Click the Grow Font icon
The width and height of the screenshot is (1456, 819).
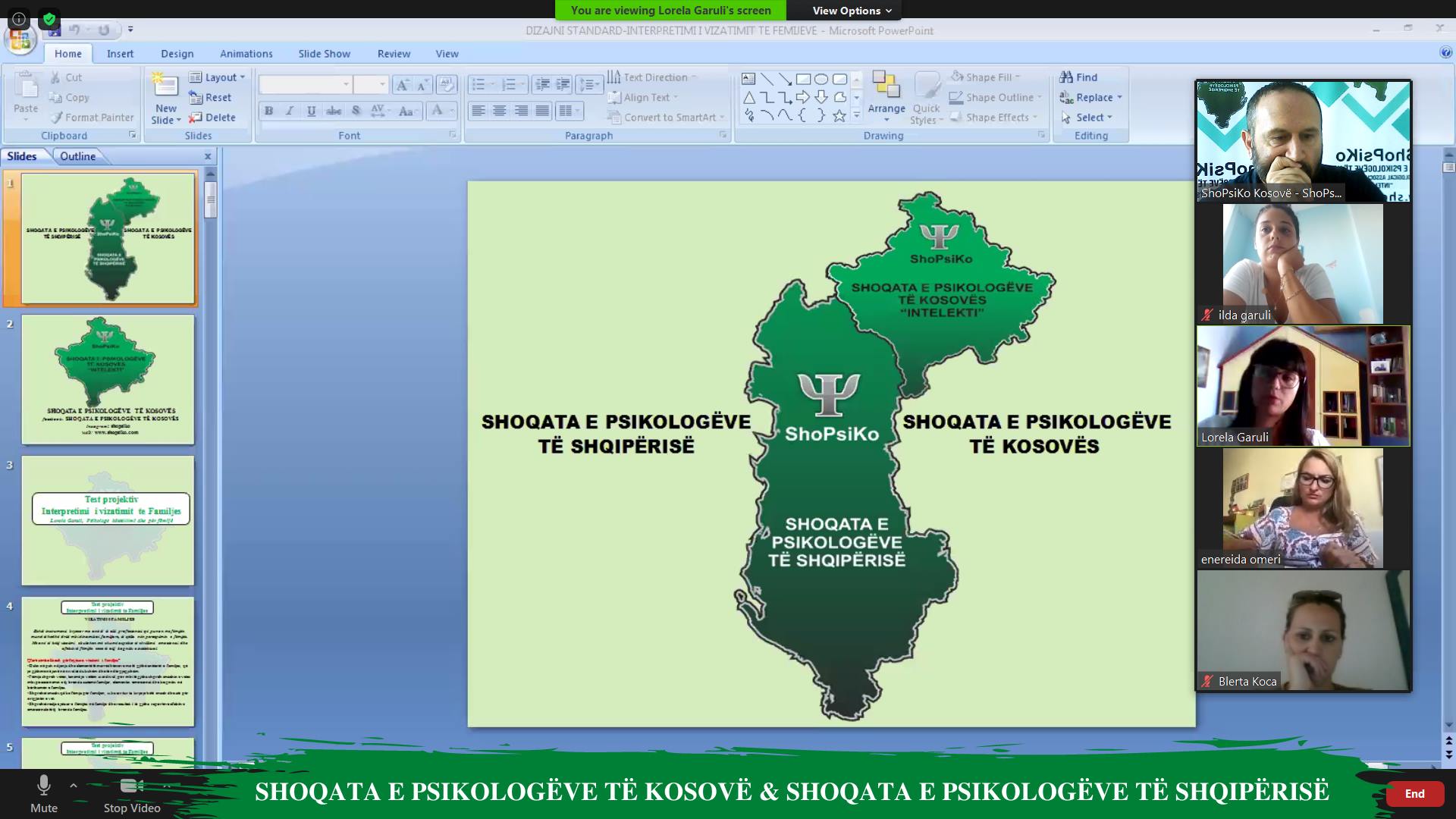403,84
